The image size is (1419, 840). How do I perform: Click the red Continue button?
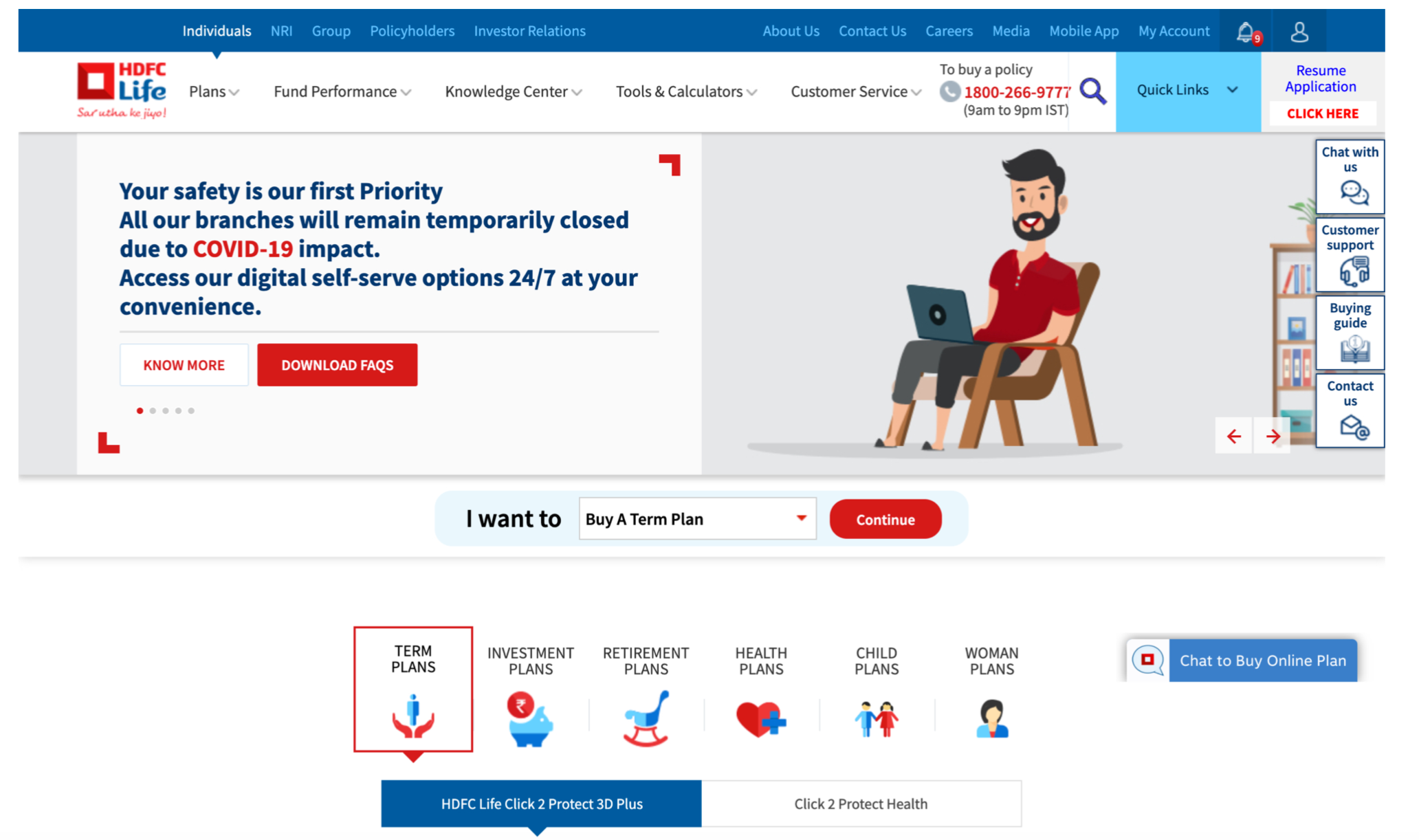tap(885, 519)
